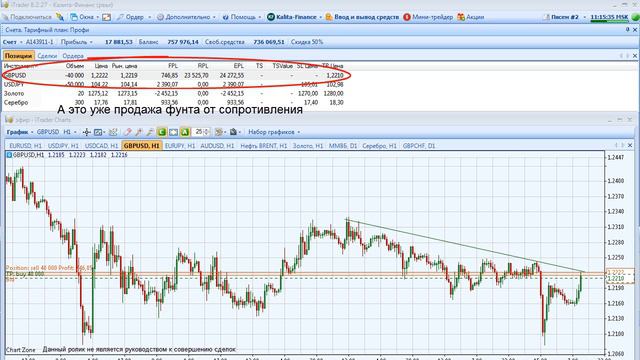The height and width of the screenshot is (360, 640).
Task: Select the USDJPY position row
Action: (173, 84)
